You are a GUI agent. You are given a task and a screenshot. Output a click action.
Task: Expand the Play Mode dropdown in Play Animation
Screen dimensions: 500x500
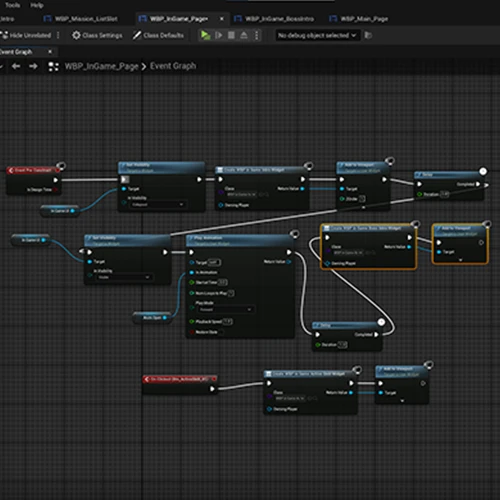(x=226, y=310)
